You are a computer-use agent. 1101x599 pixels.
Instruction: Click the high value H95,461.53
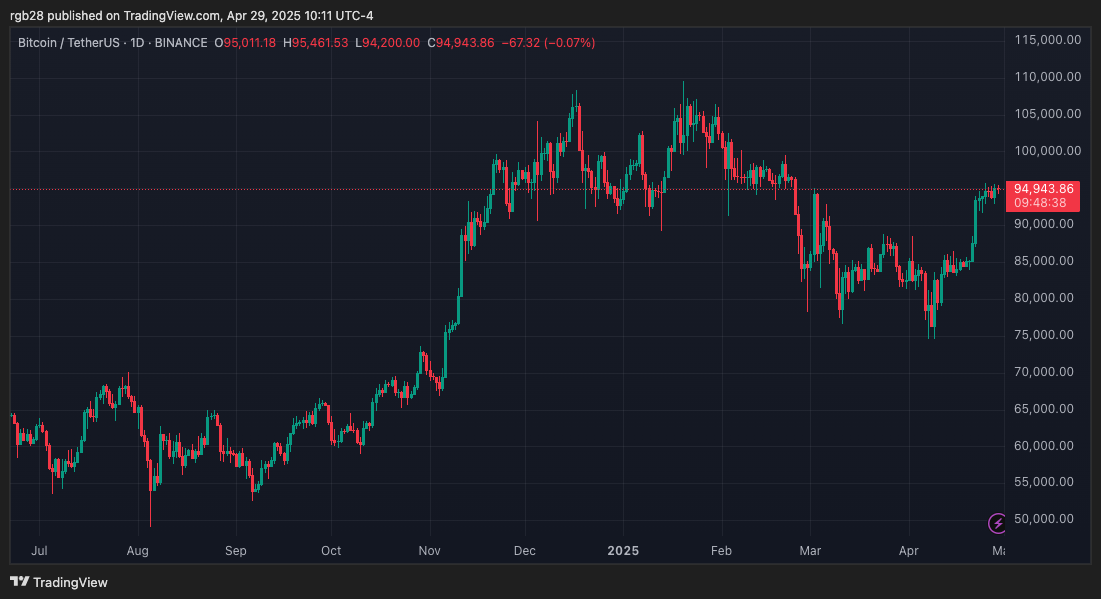pos(315,43)
